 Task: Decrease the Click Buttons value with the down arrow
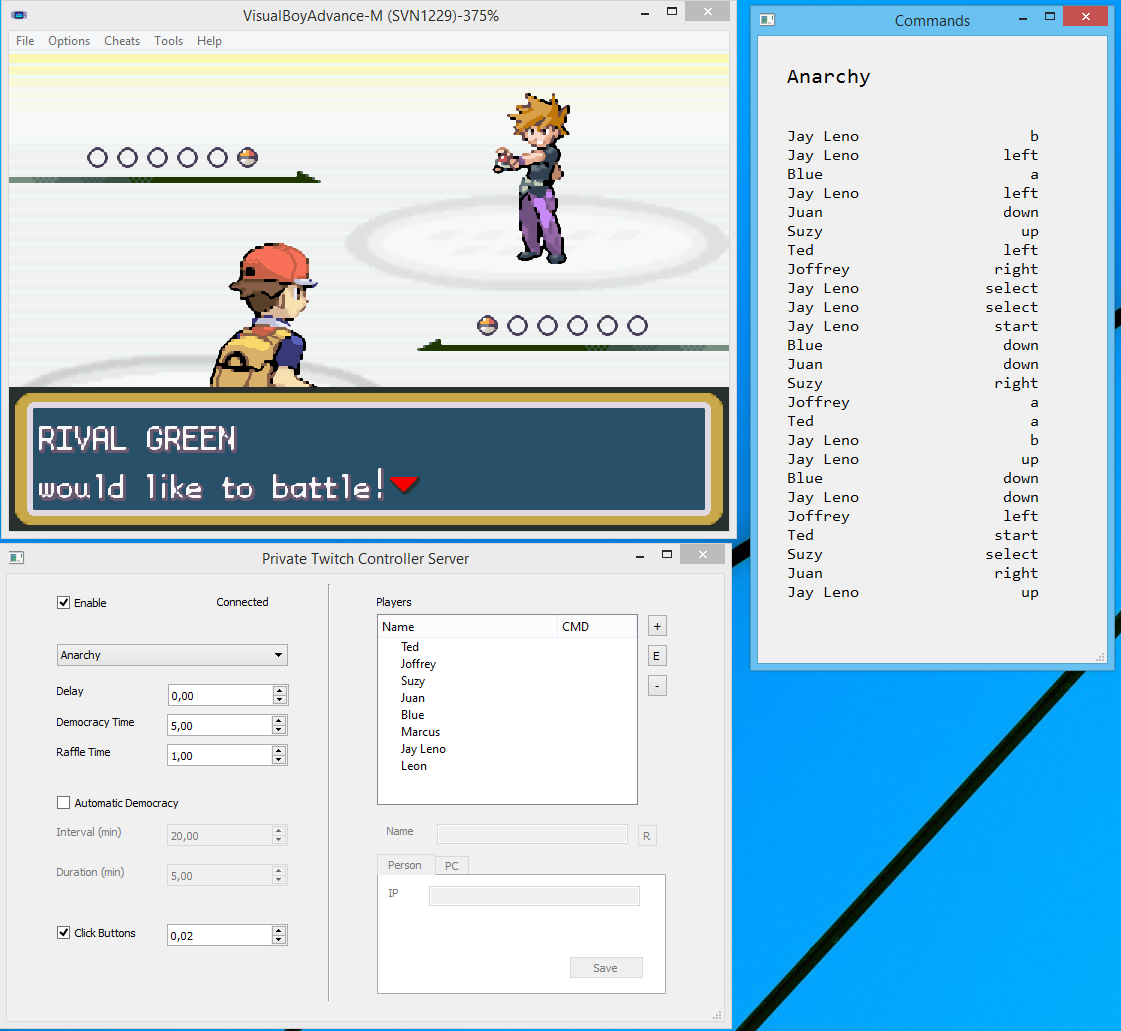coord(280,939)
